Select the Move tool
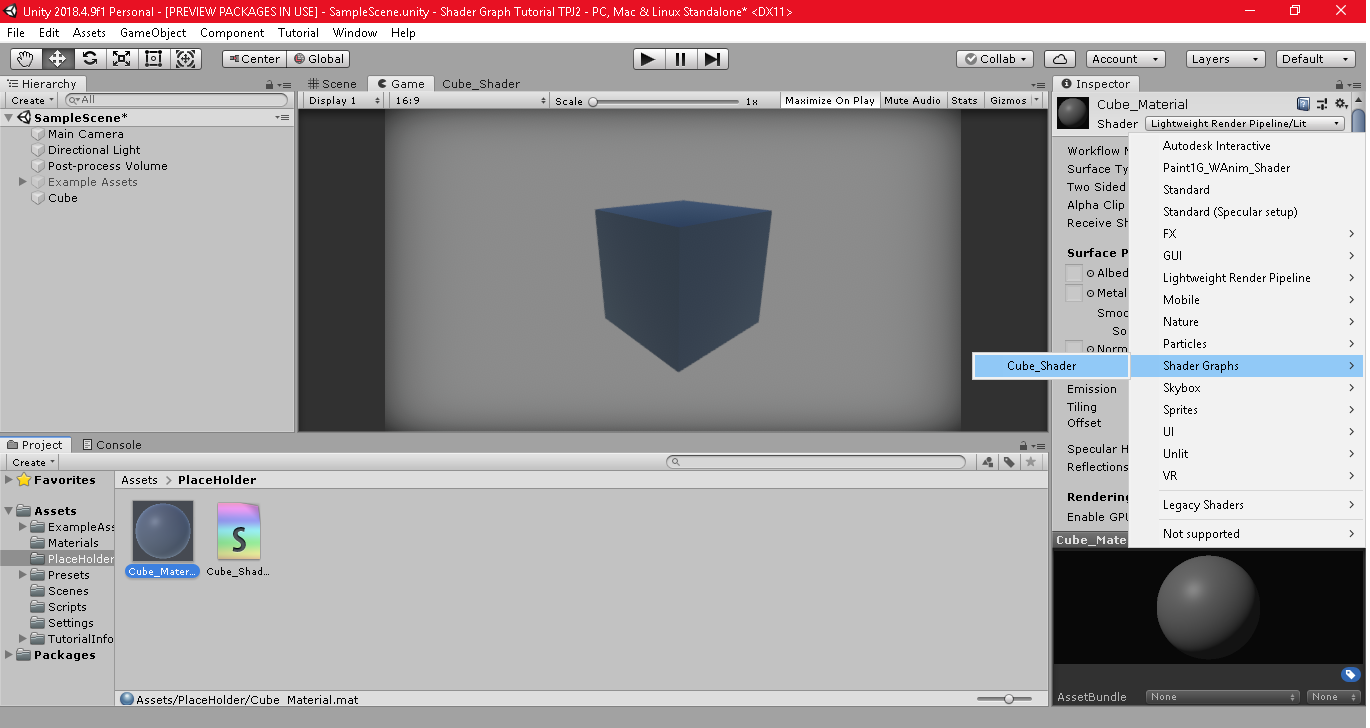 point(58,59)
